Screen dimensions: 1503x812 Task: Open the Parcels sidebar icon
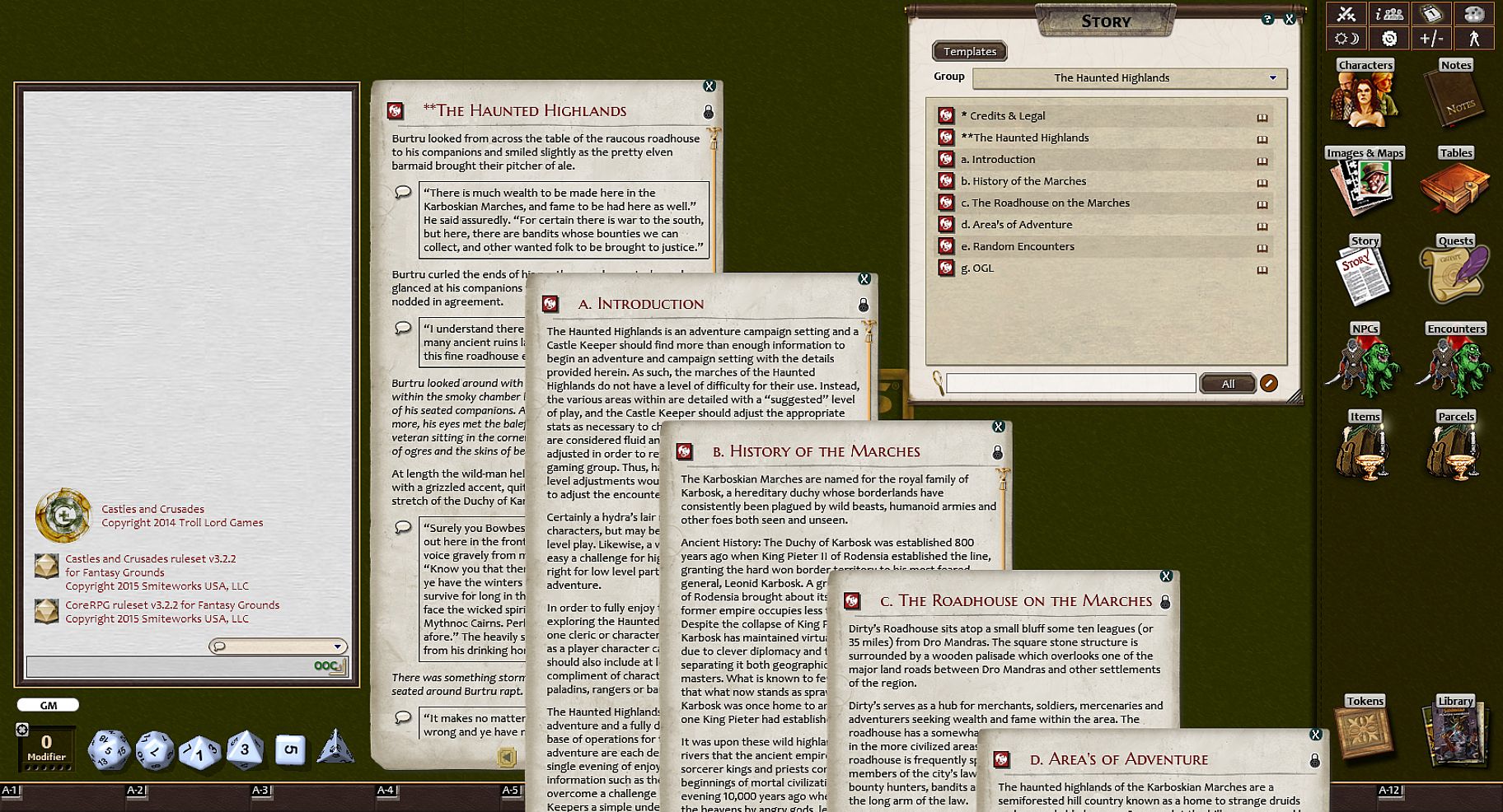[x=1455, y=446]
